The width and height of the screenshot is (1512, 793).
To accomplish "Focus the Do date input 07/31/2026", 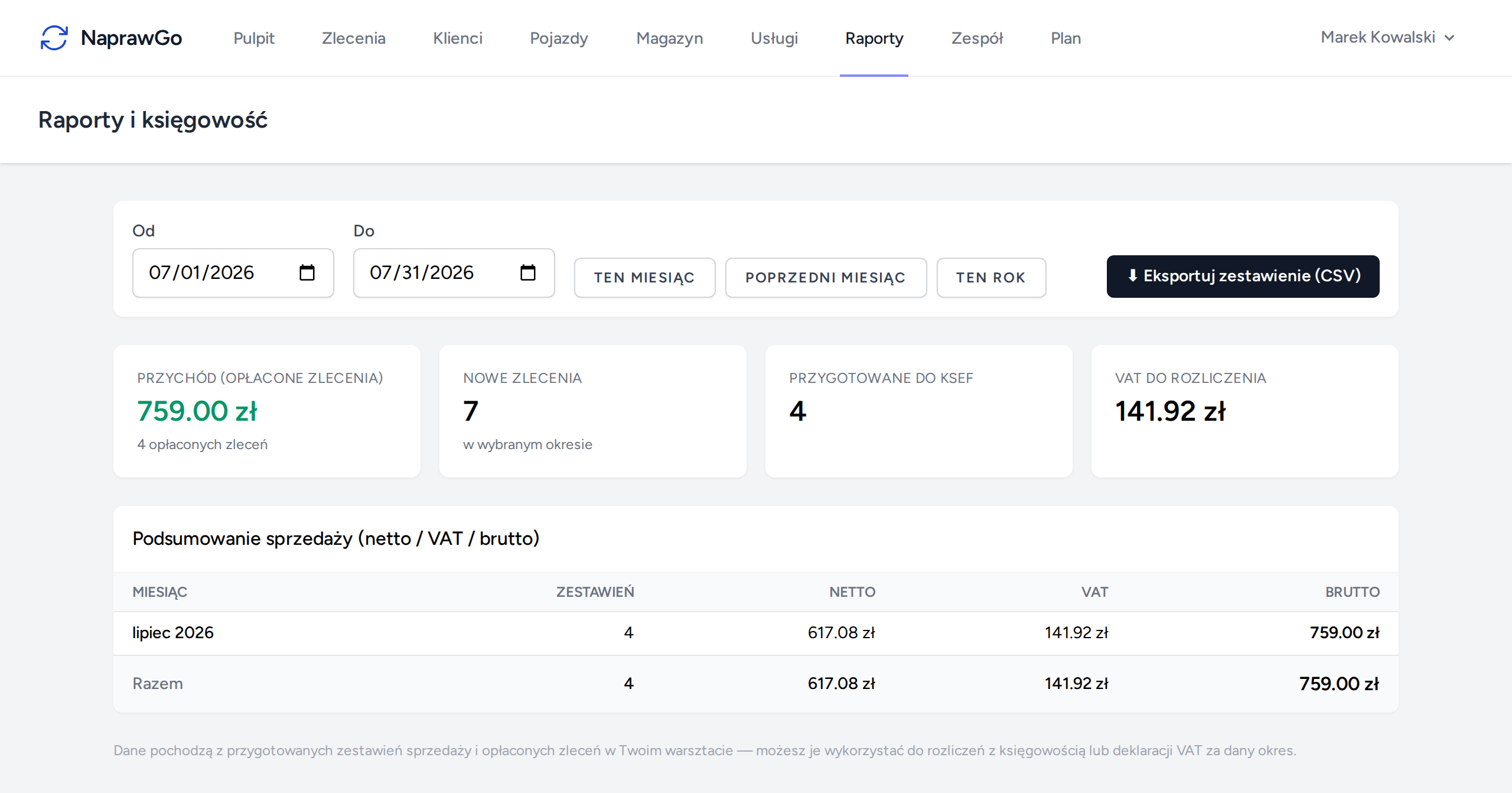I will [x=454, y=273].
